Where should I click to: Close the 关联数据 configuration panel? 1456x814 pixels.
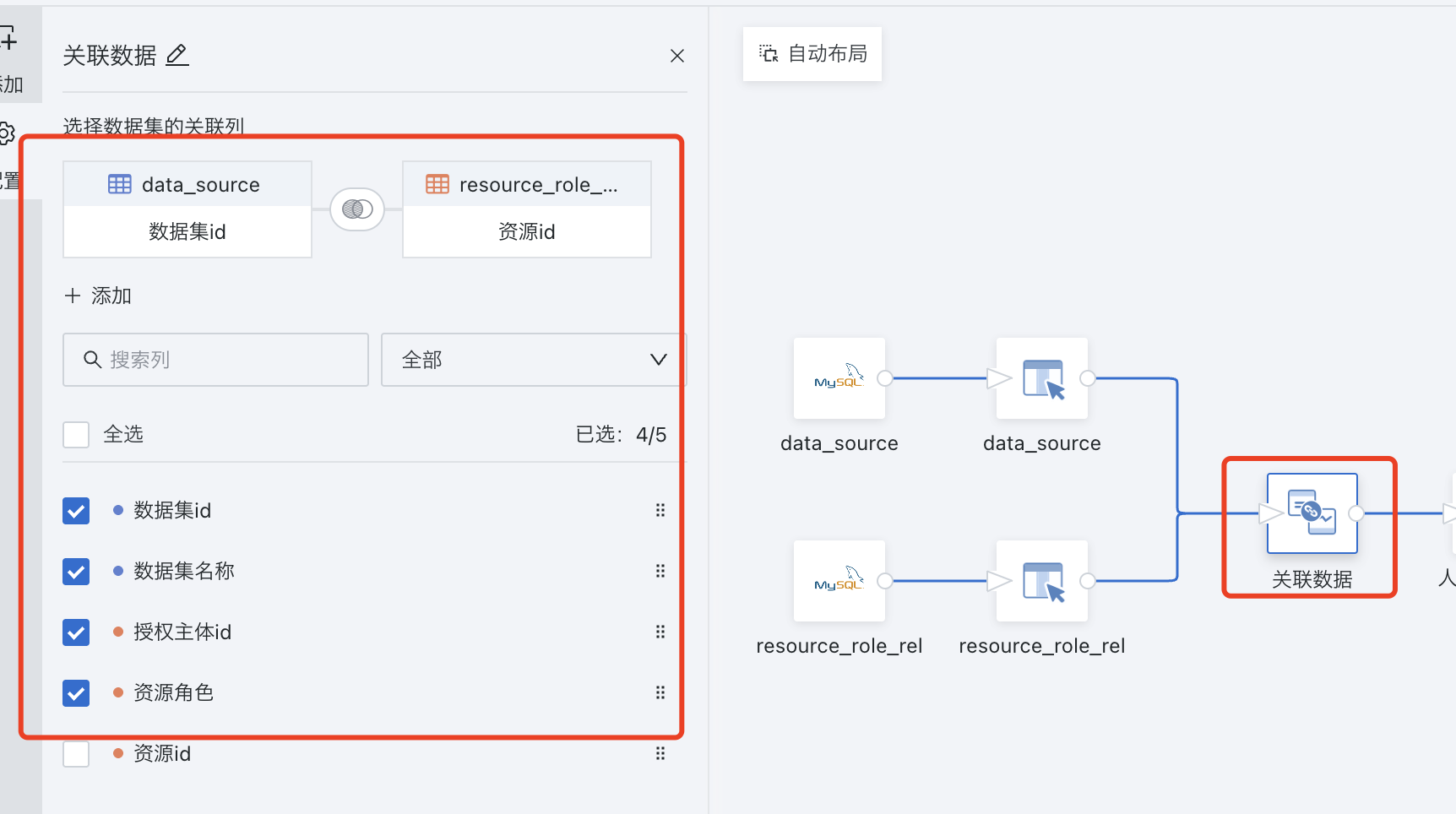tap(676, 56)
